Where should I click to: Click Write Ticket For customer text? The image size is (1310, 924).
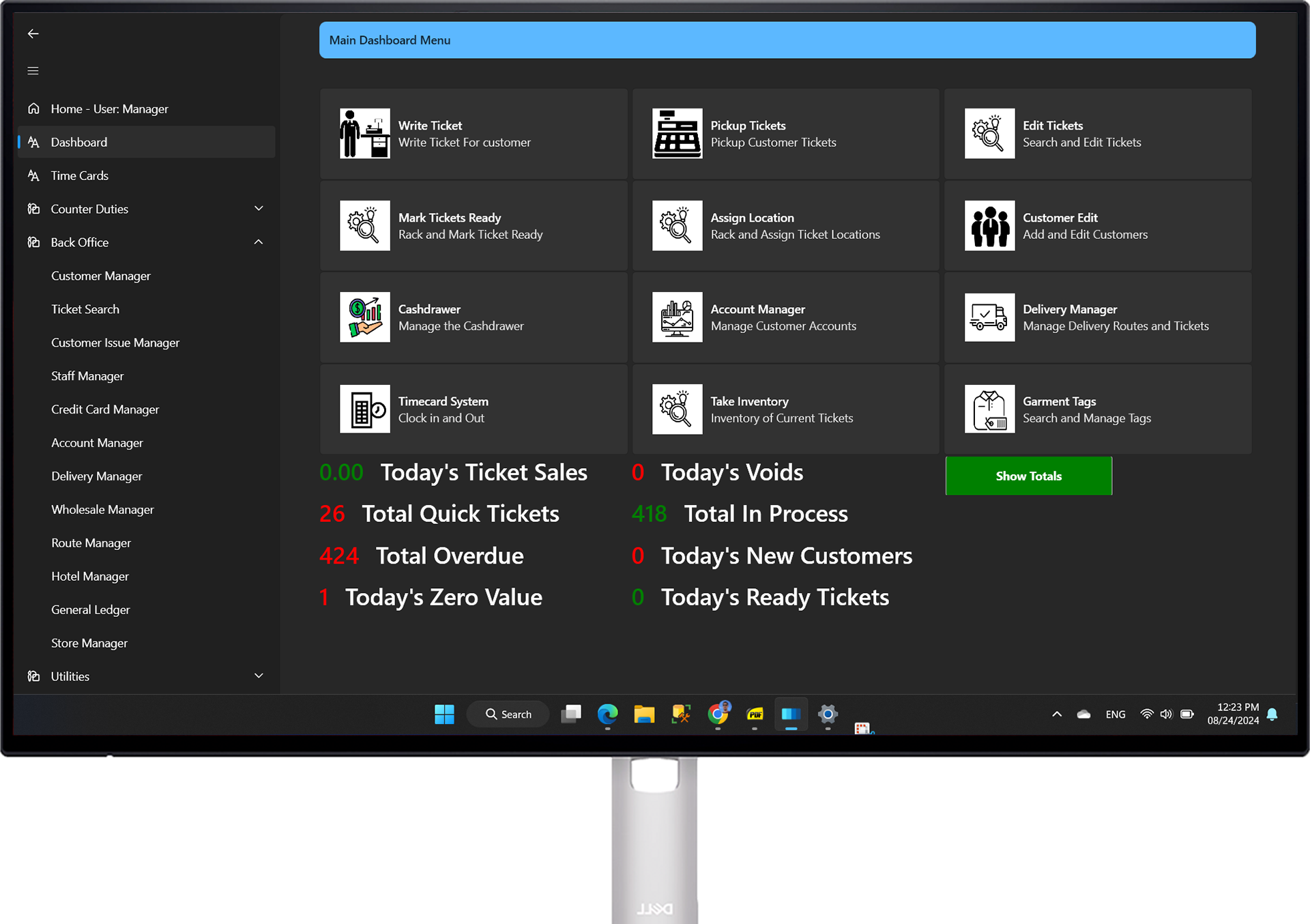pyautogui.click(x=465, y=143)
